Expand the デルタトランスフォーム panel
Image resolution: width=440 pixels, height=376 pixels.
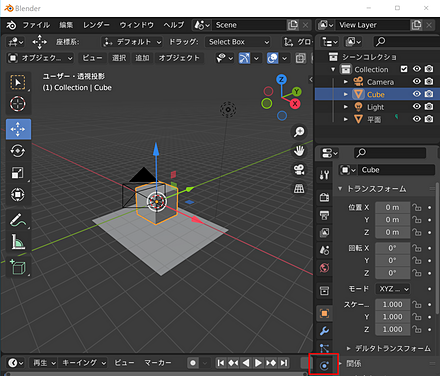[389, 348]
